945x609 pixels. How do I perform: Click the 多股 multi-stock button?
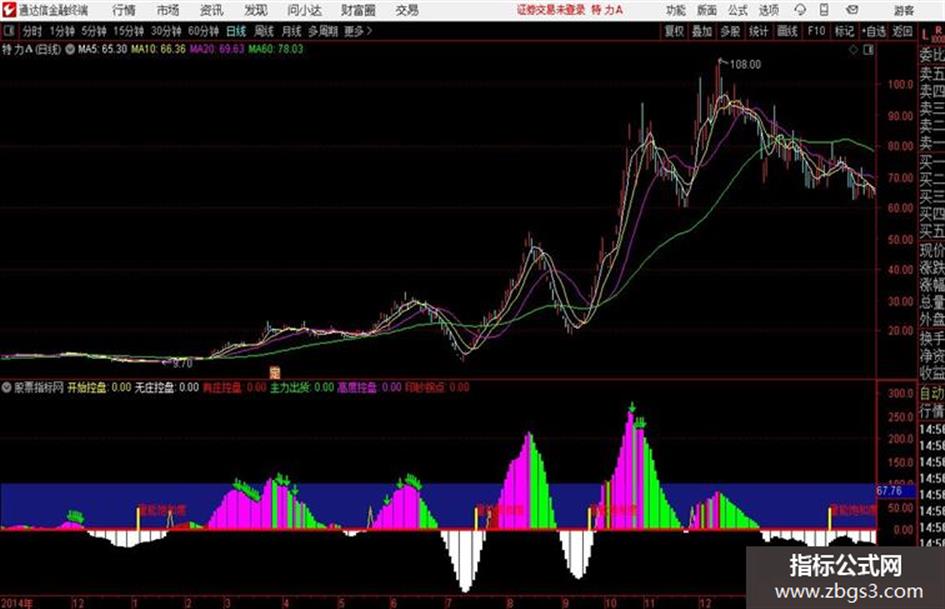pos(730,31)
